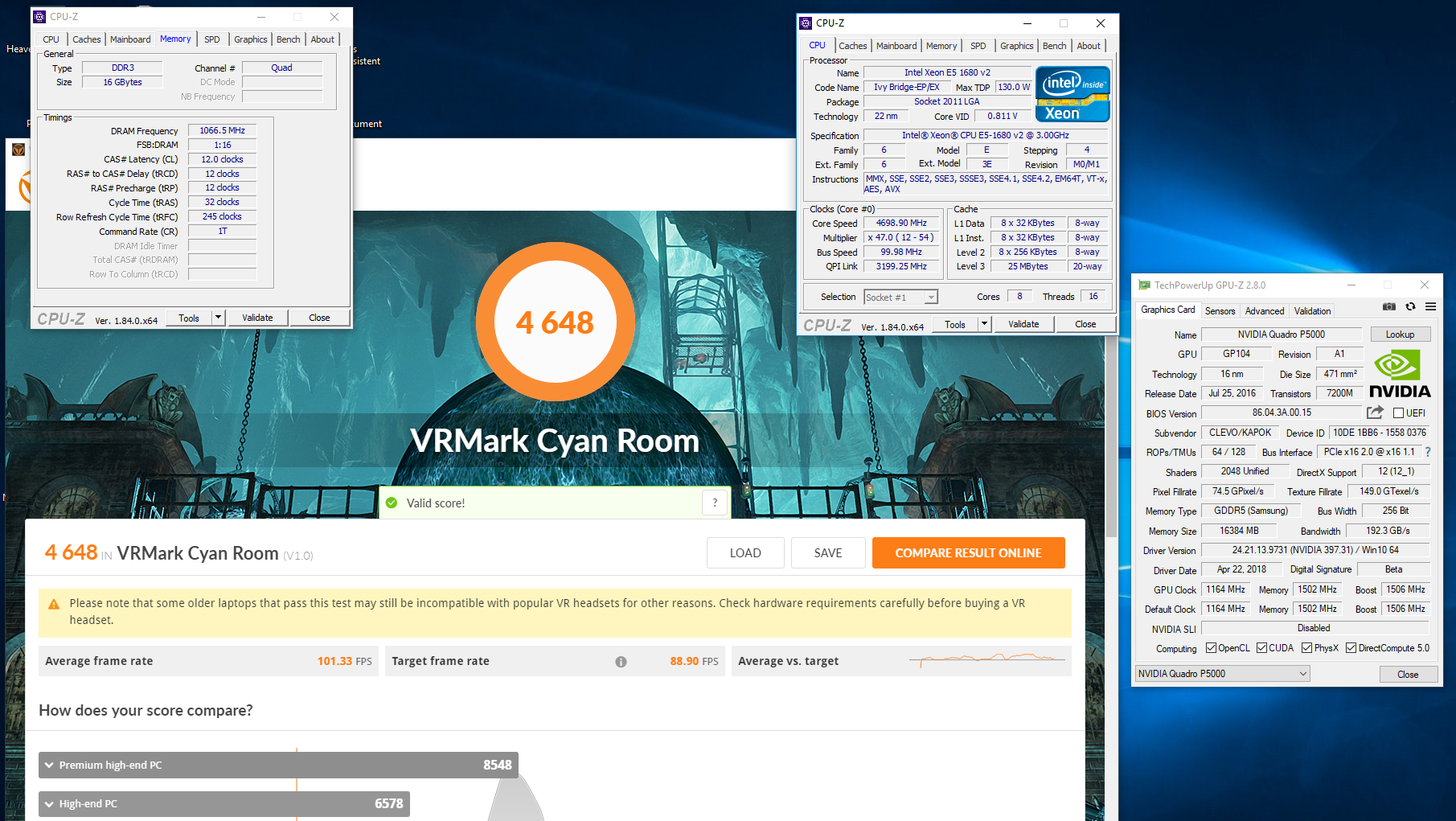Screen dimensions: 1456x821
Task: Click the Target frame rate 88.90 FPS value
Action: point(694,661)
